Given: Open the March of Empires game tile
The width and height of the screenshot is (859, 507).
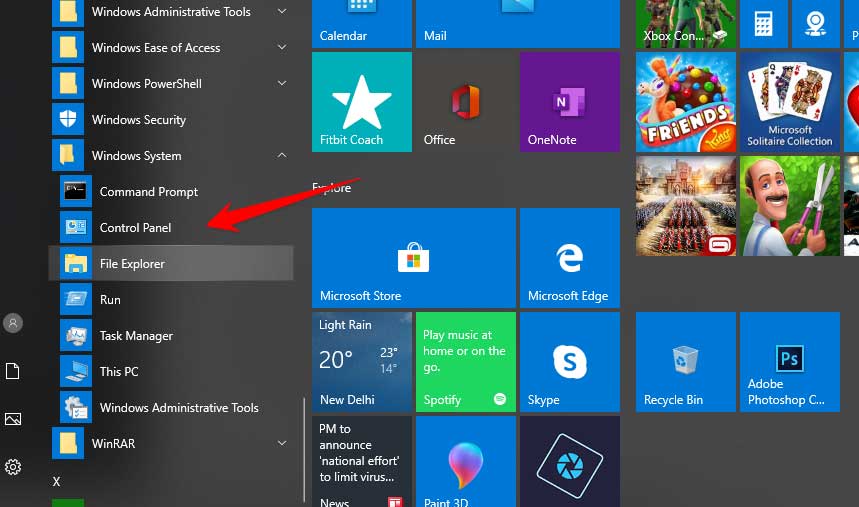Looking at the screenshot, I should pyautogui.click(x=685, y=206).
